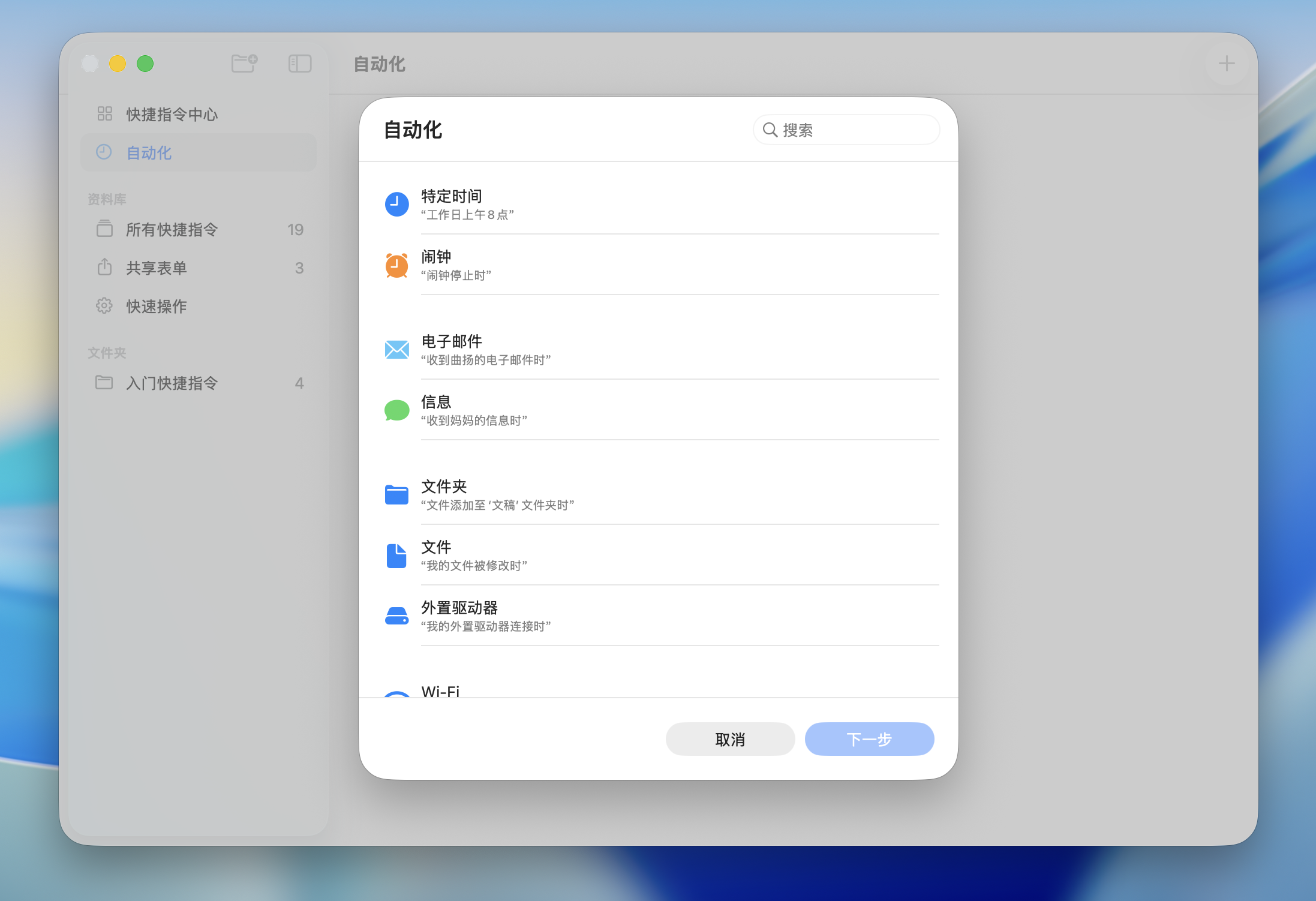Select the green Messages bubble icon
This screenshot has width=1316, height=901.
[x=396, y=410]
